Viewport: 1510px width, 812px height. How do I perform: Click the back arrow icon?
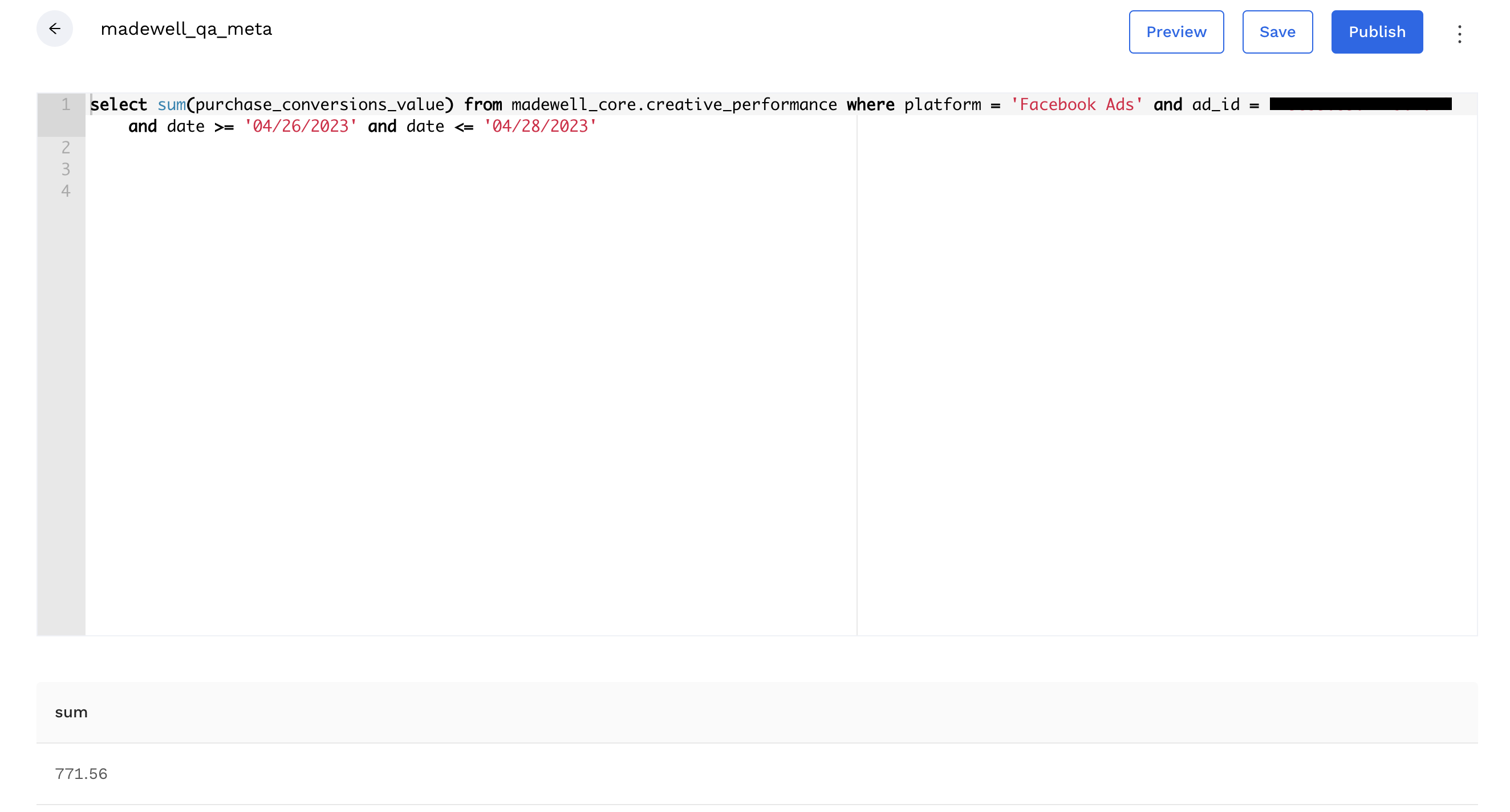[x=56, y=28]
